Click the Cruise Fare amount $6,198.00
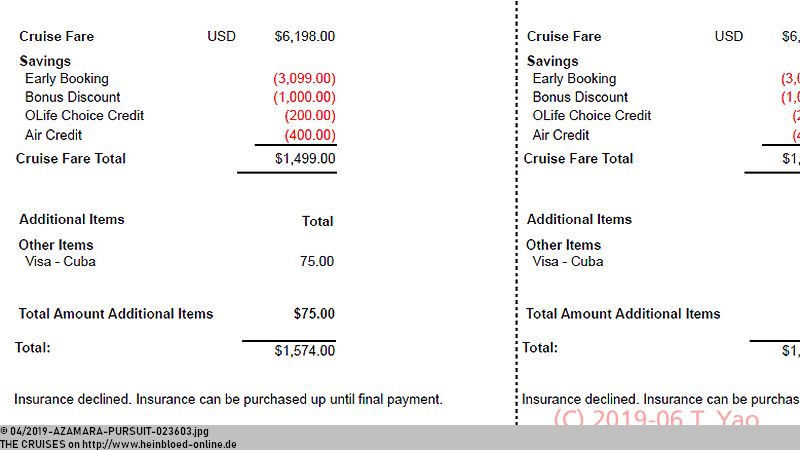Viewport: 800px width, 450px height. tap(305, 37)
